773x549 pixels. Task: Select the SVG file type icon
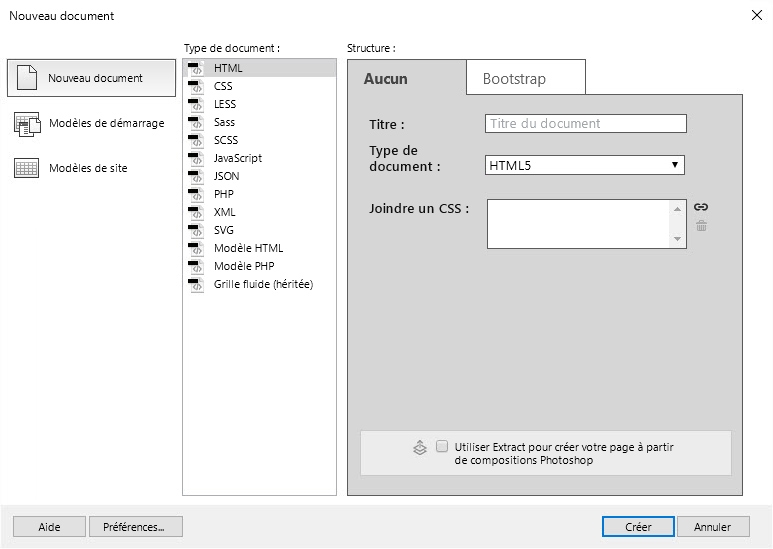[x=196, y=230]
